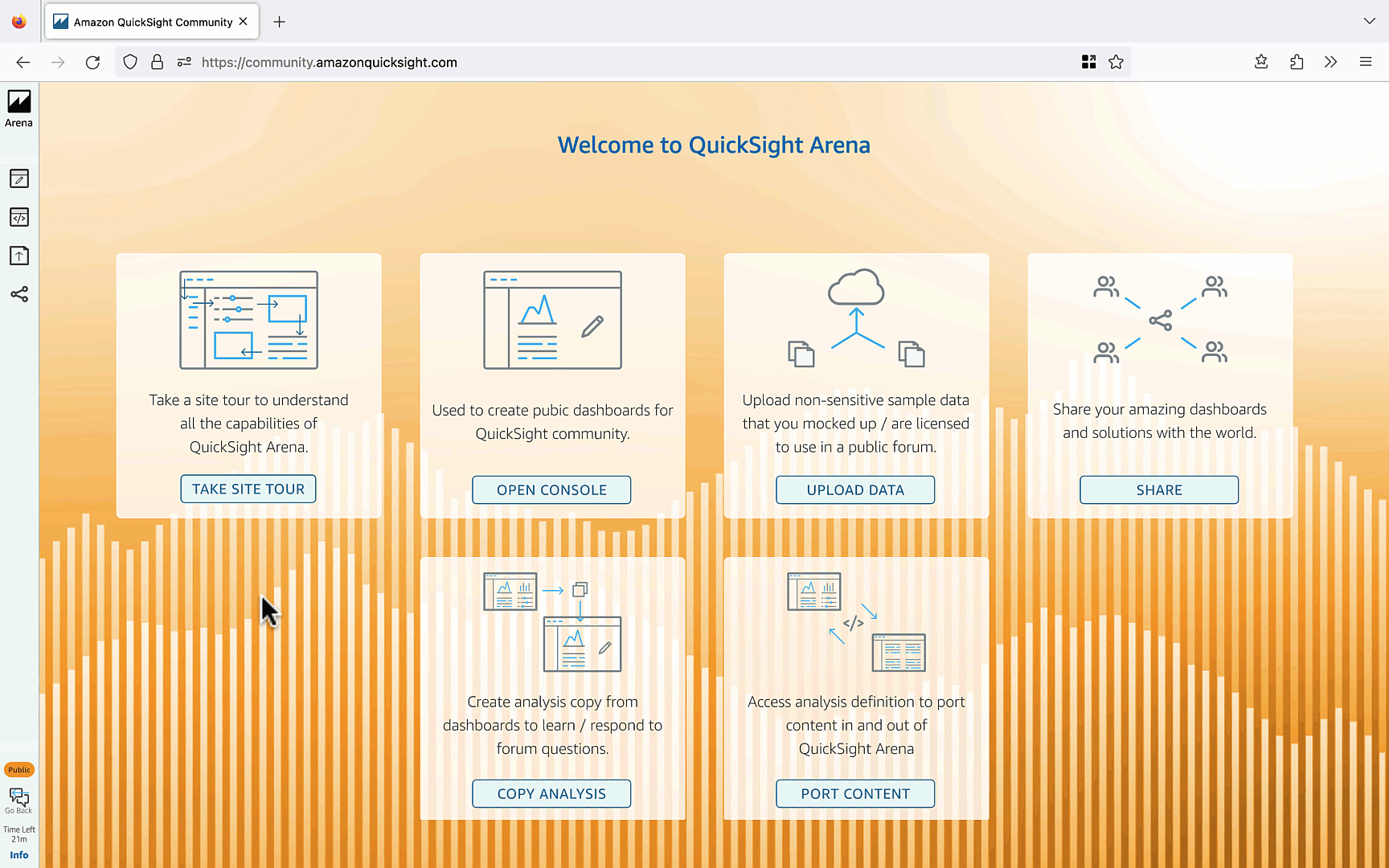
Task: Click the copy analysis illustration
Action: 552,622
